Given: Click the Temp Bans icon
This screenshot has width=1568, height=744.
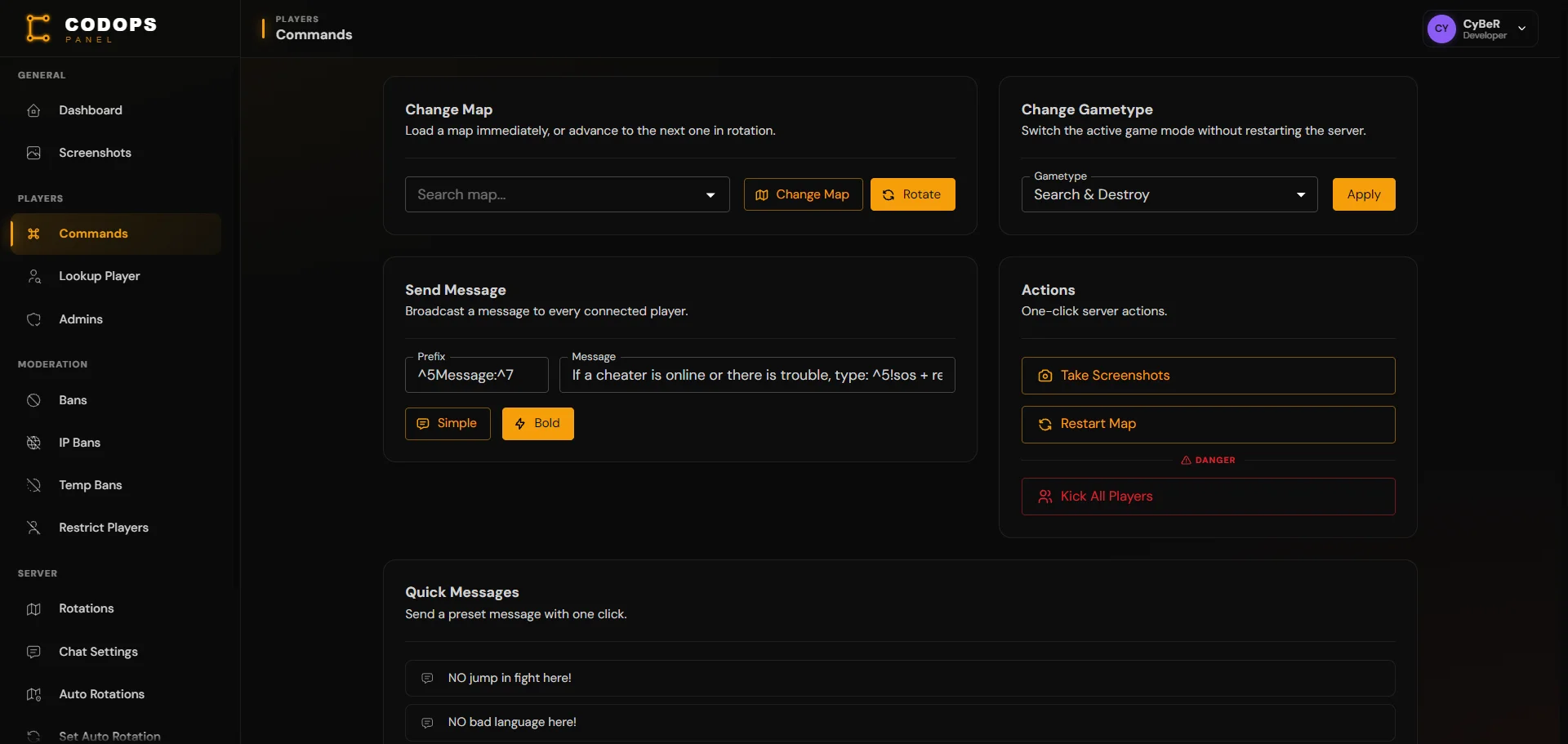Looking at the screenshot, I should click(x=33, y=485).
